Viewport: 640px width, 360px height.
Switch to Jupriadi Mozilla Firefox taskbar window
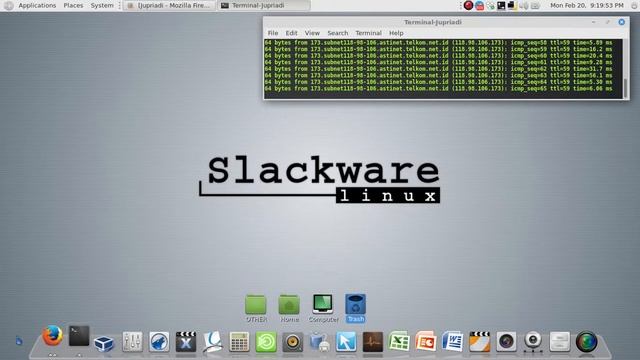169,6
